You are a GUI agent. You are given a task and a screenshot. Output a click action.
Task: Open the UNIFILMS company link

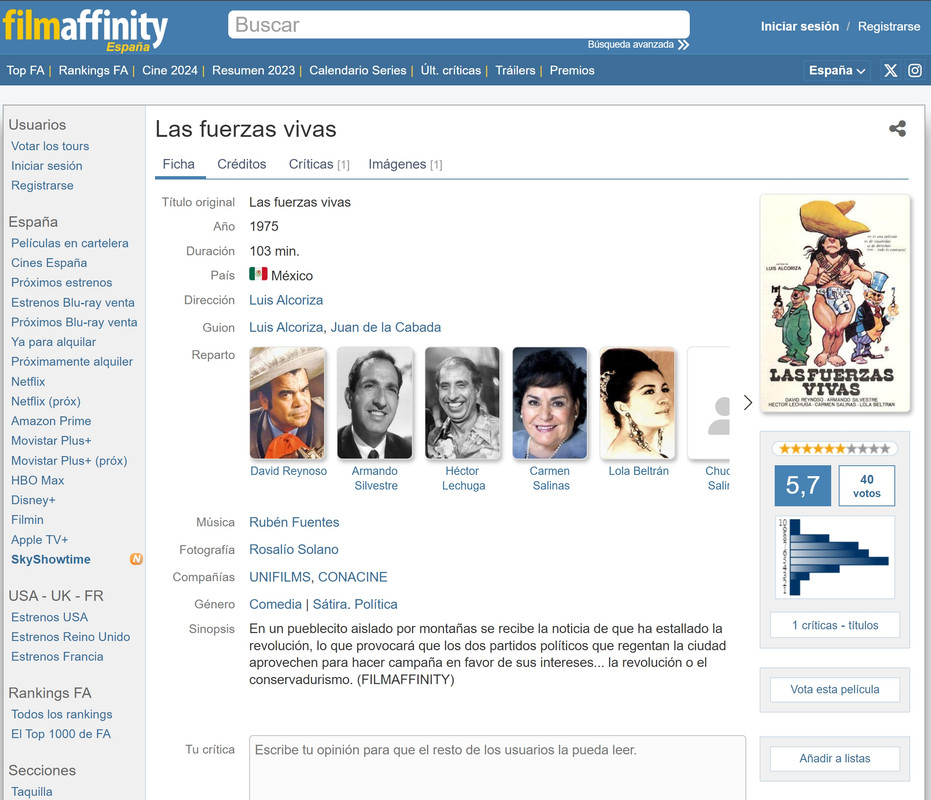coord(280,577)
